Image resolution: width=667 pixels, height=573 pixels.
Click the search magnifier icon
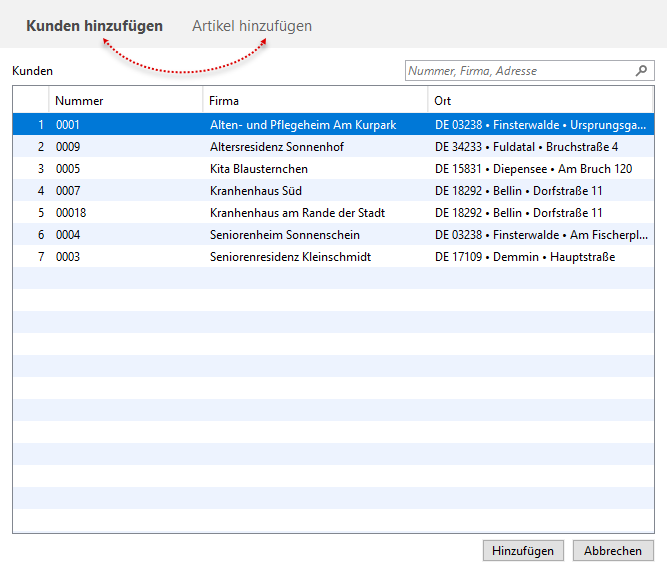641,71
